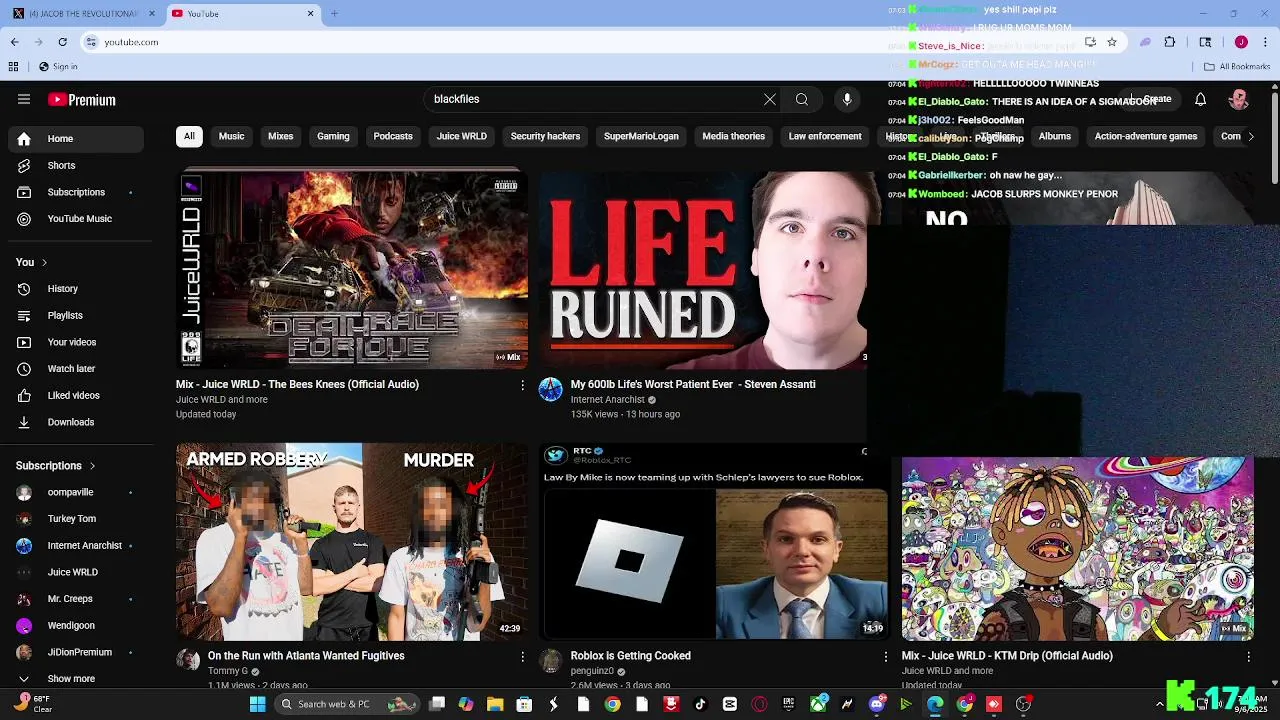
Task: Select the All filter chip
Action: coord(189,136)
